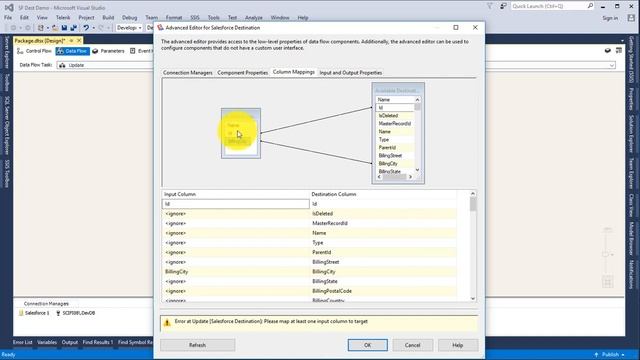640x360 pixels.
Task: Switch to the Connection Managers tab
Action: (x=188, y=73)
